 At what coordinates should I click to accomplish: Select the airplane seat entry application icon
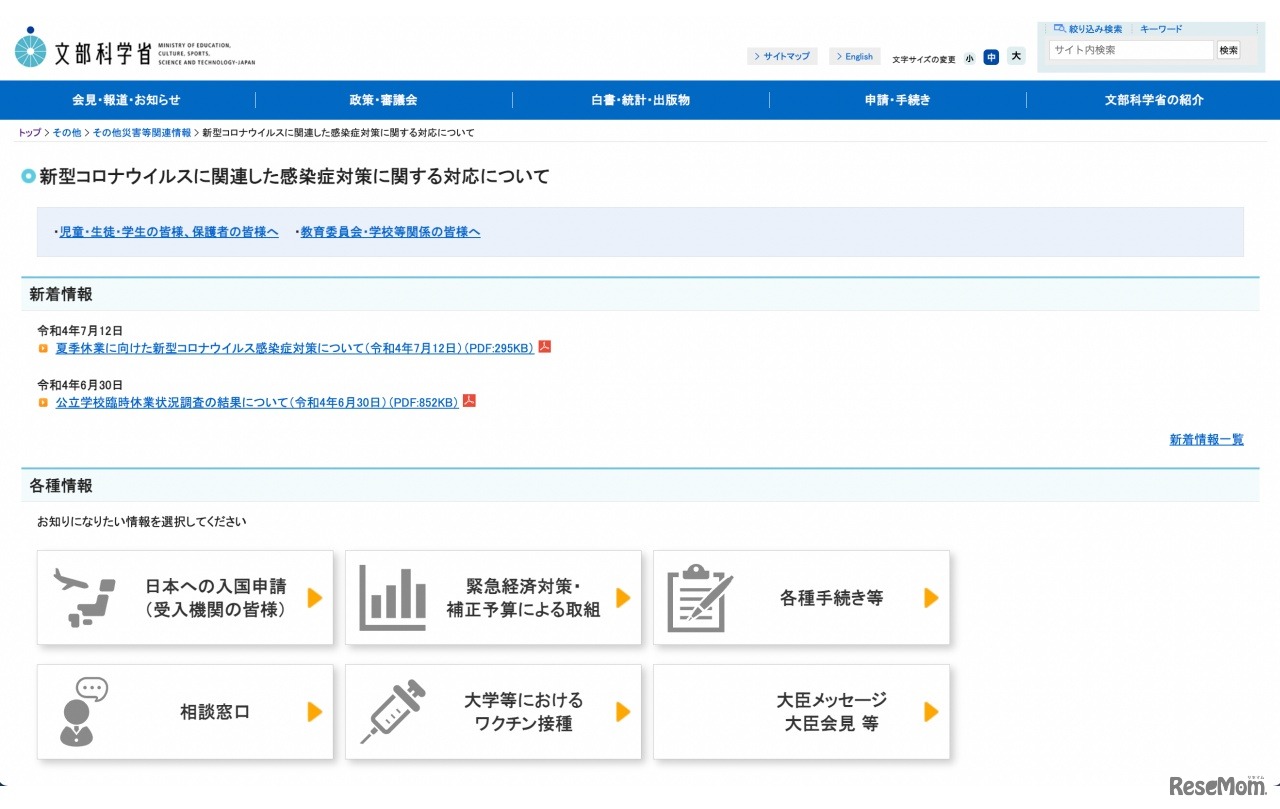(x=85, y=596)
